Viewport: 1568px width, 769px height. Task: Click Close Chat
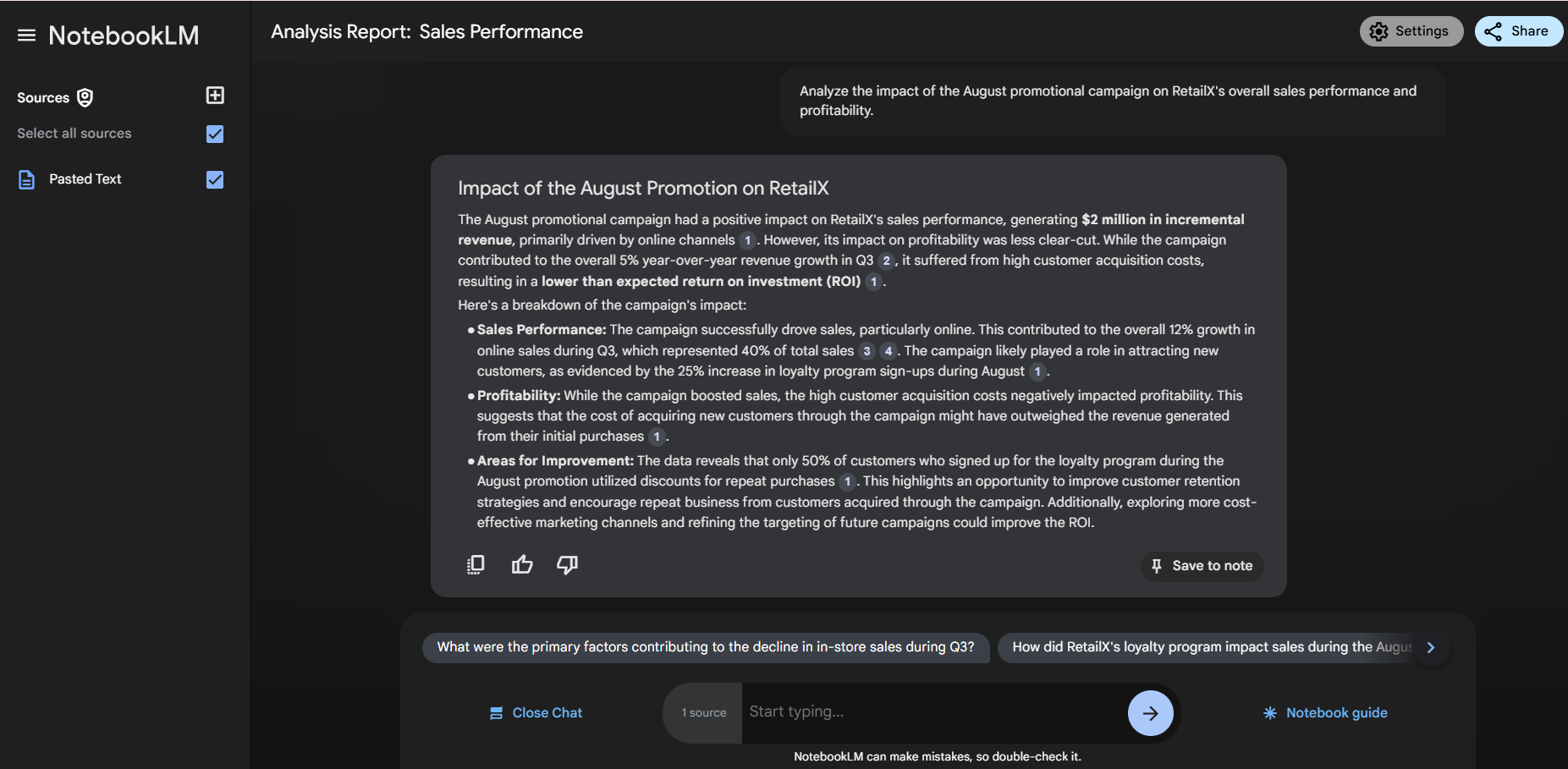click(x=536, y=713)
